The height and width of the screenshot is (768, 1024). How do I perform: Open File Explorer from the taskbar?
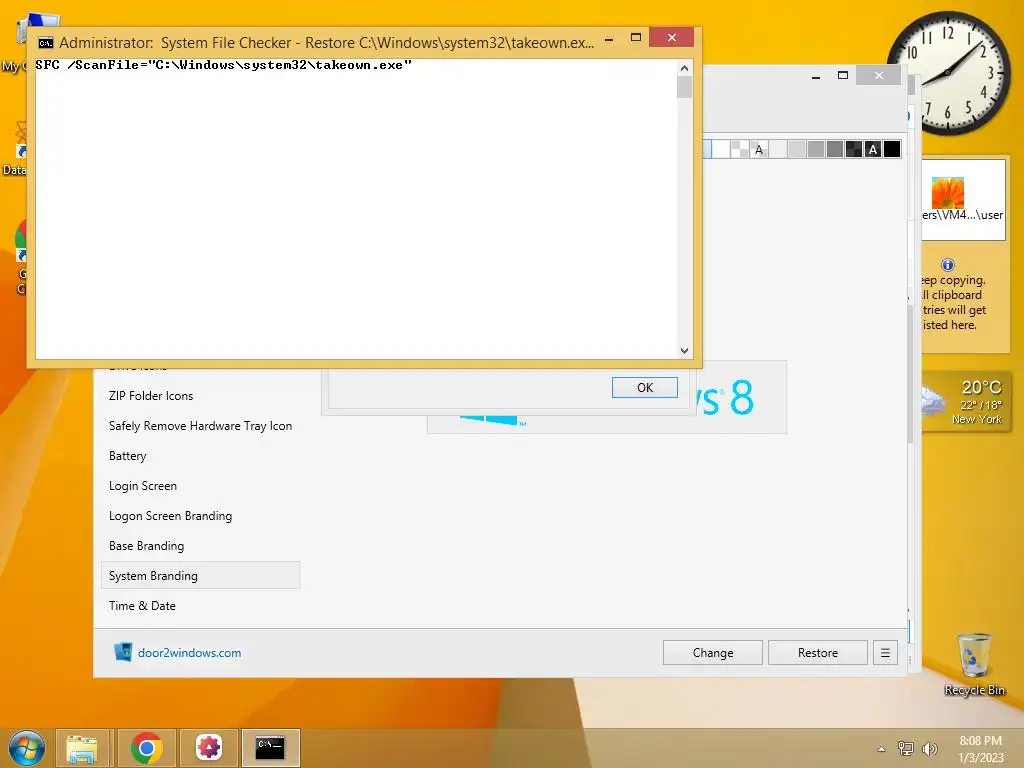(82, 748)
